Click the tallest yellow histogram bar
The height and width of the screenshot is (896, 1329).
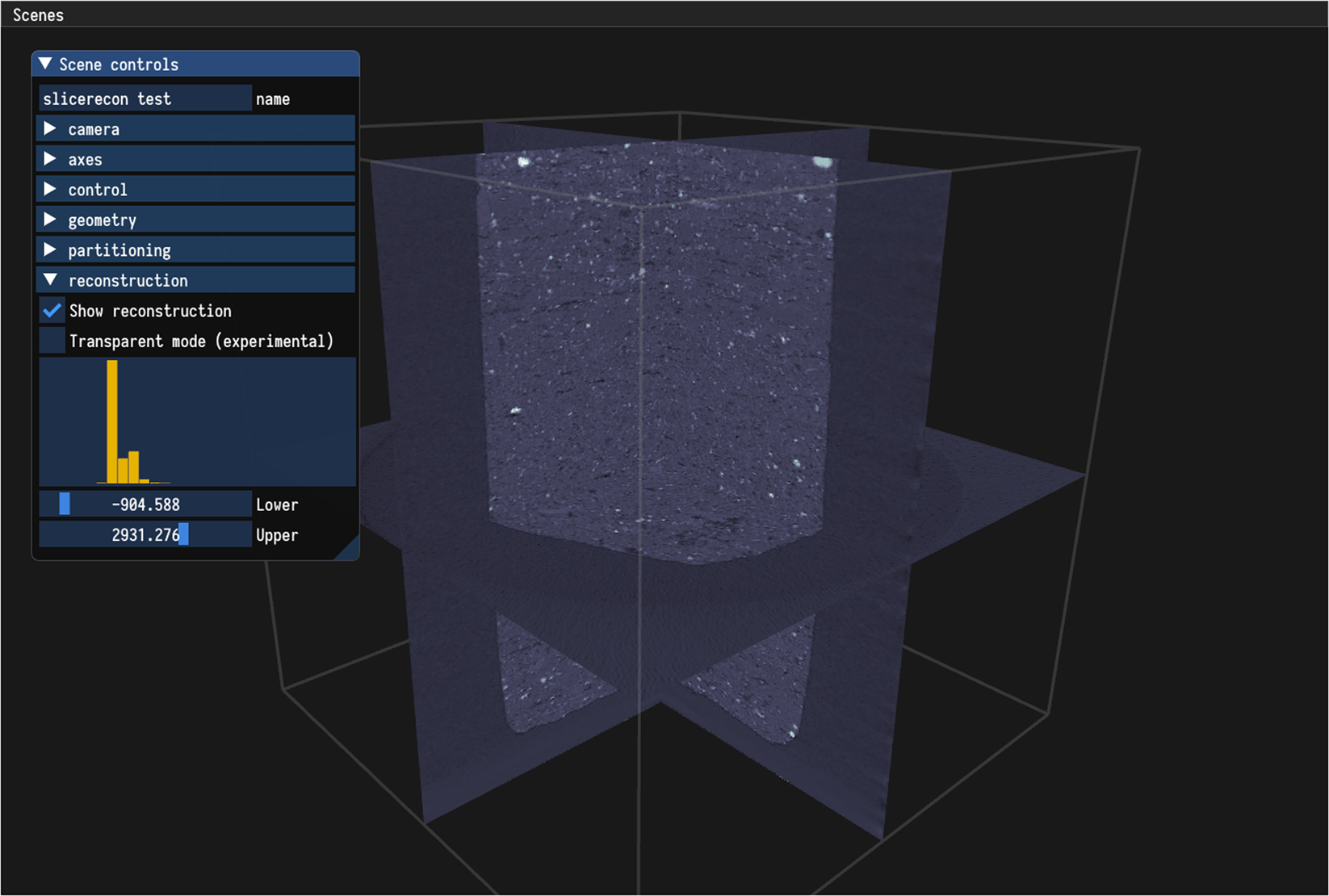point(112,421)
